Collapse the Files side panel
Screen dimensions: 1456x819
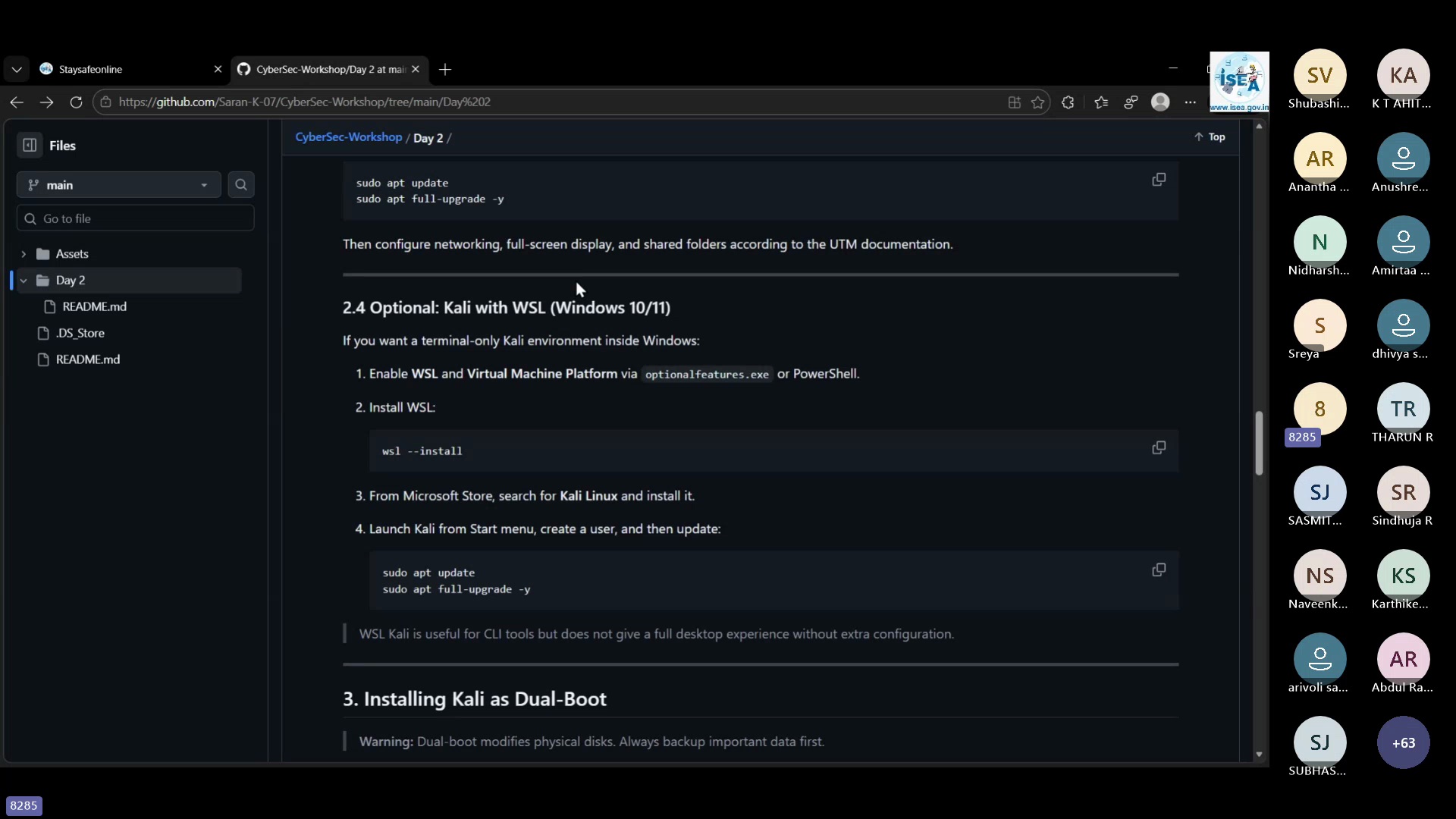30,145
